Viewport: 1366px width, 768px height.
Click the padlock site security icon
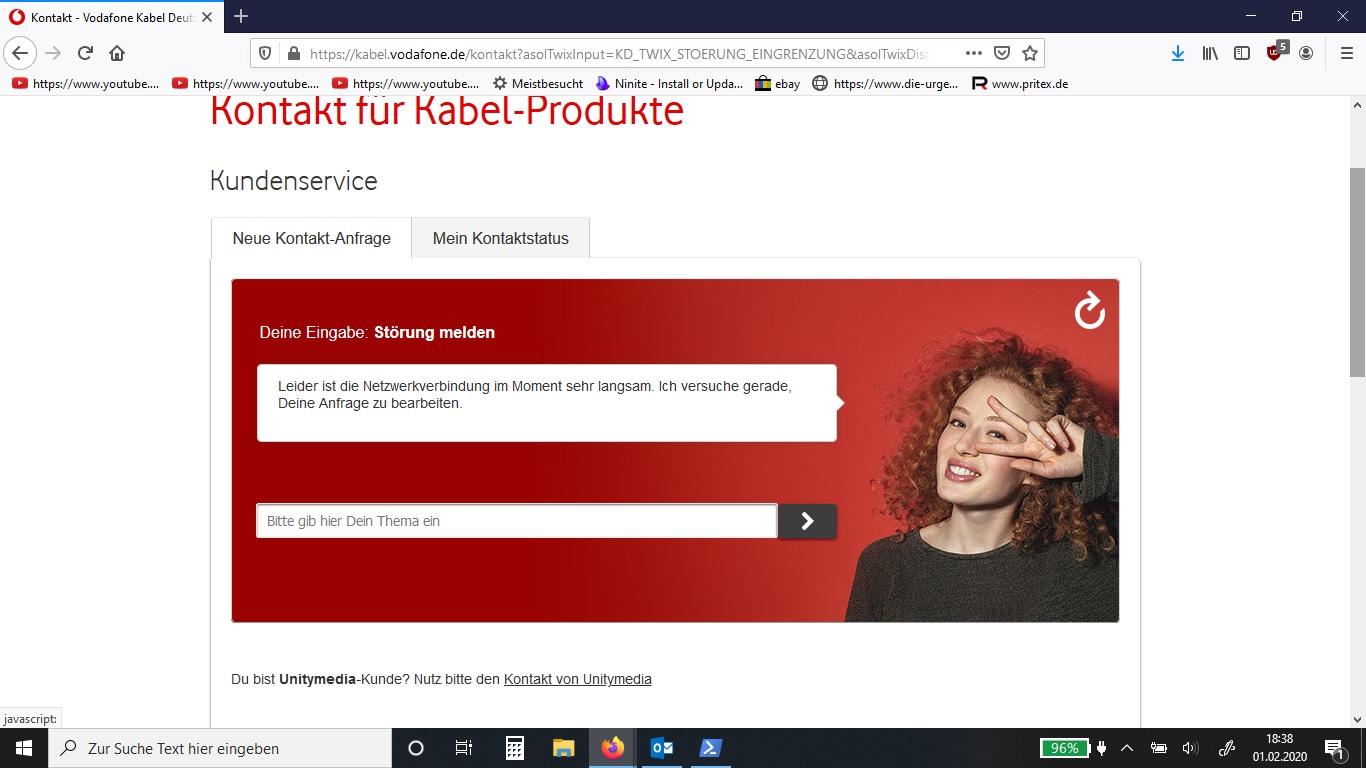tap(293, 53)
